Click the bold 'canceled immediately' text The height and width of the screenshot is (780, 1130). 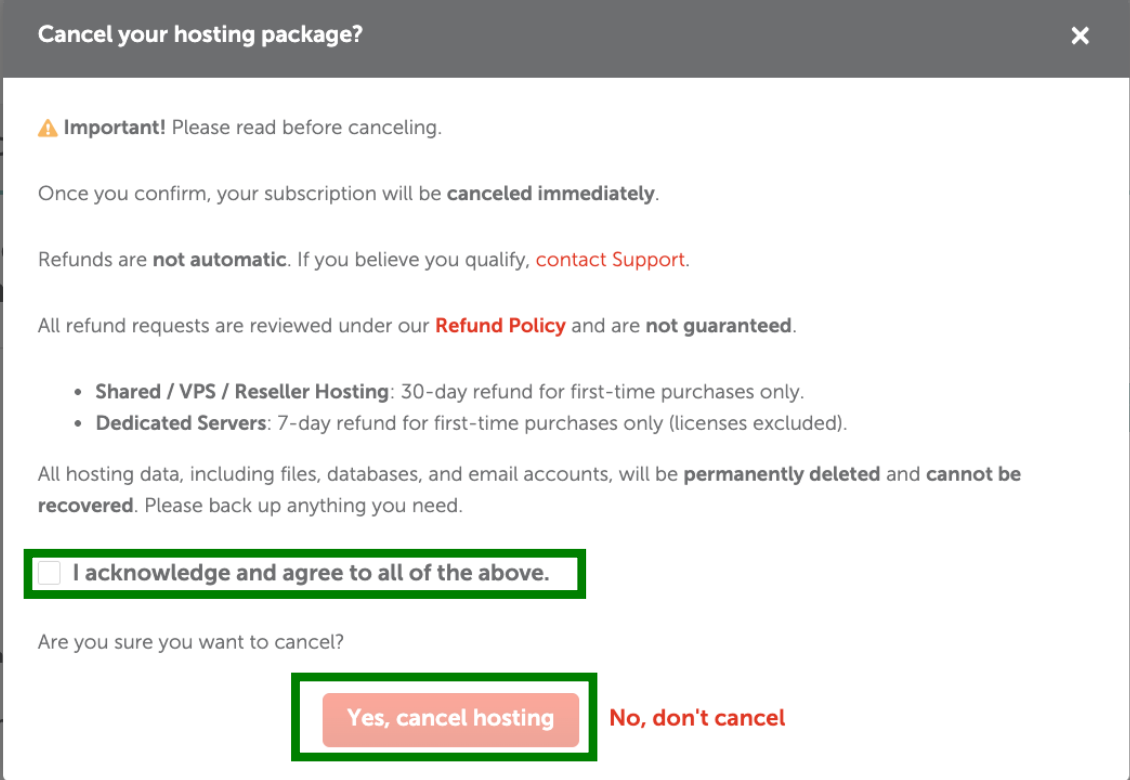tap(550, 194)
